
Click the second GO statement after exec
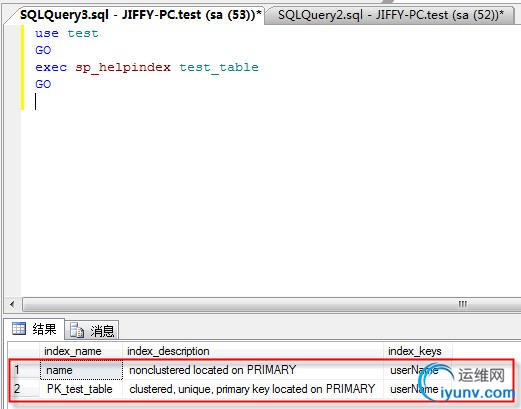43,84
